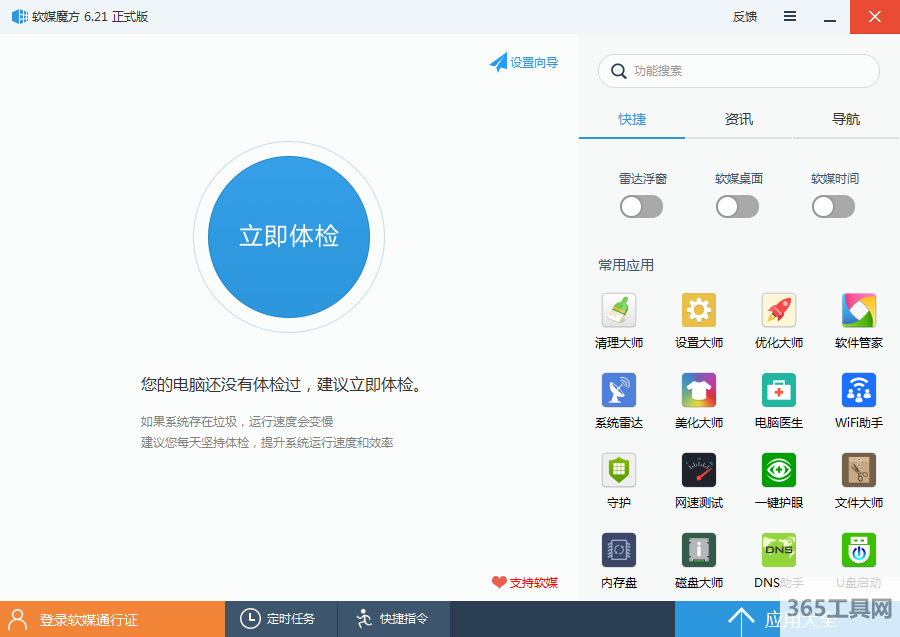Launch 设置大师 gear icon
The width and height of the screenshot is (900, 637).
click(x=698, y=311)
